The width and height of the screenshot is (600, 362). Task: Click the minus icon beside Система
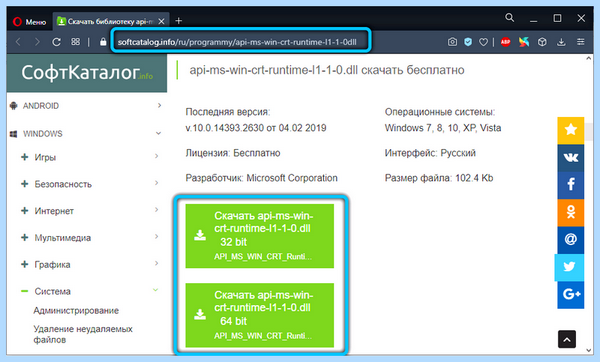pyautogui.click(x=24, y=291)
